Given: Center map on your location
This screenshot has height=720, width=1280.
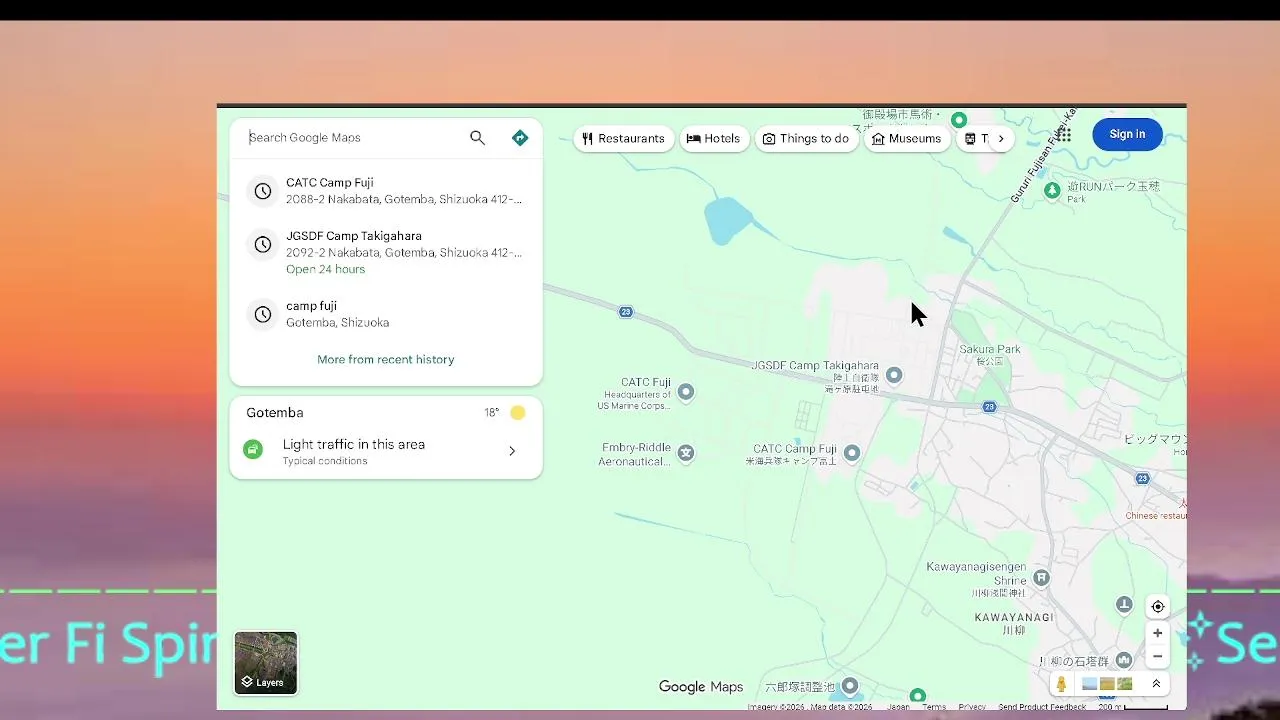Looking at the screenshot, I should pyautogui.click(x=1158, y=607).
